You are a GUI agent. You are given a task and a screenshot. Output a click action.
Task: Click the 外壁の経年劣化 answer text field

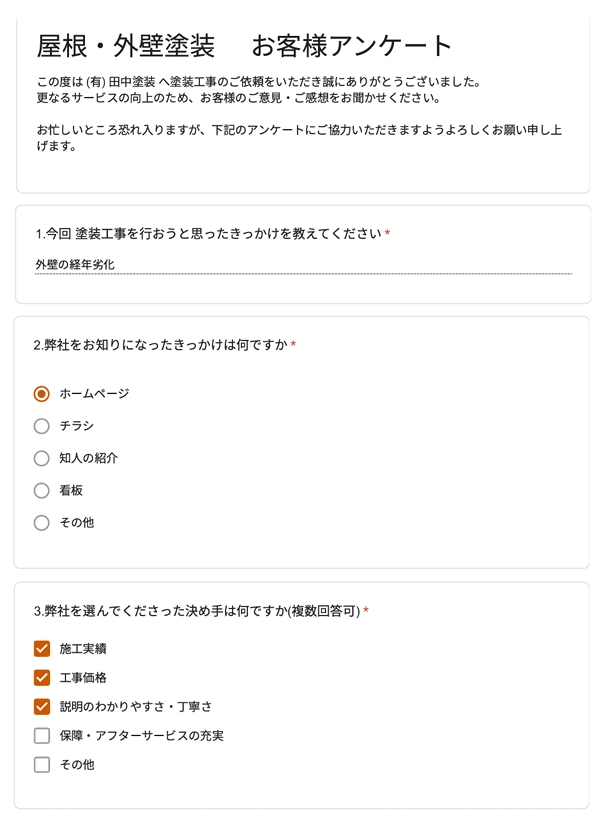pos(302,265)
